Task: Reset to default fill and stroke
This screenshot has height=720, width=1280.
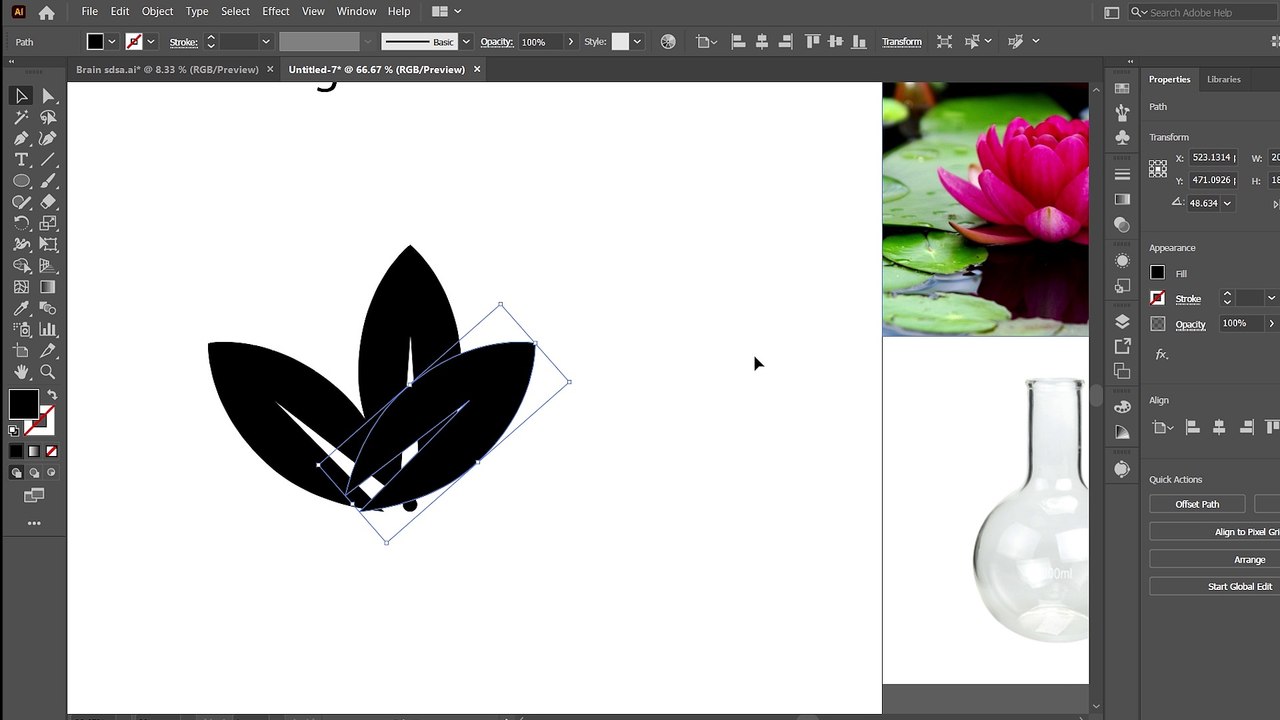Action: coord(14,431)
